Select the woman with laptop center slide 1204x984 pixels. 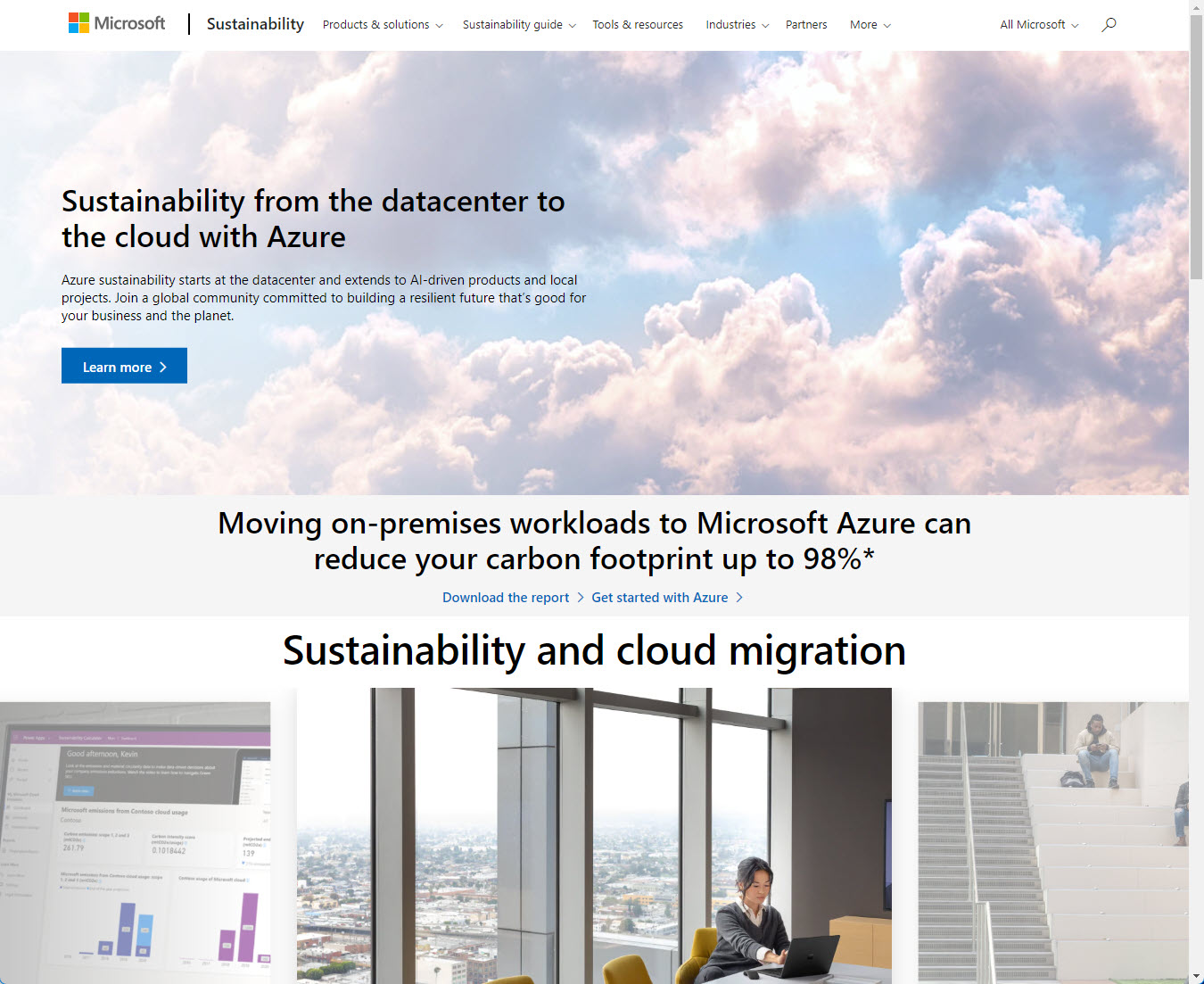coord(594,834)
